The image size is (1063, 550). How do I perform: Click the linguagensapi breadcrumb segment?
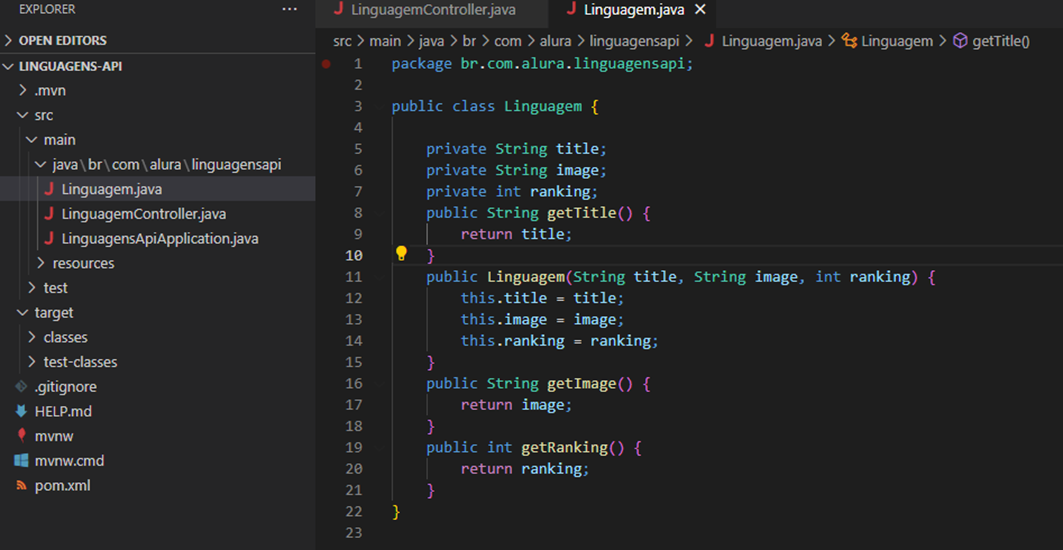click(x=634, y=41)
